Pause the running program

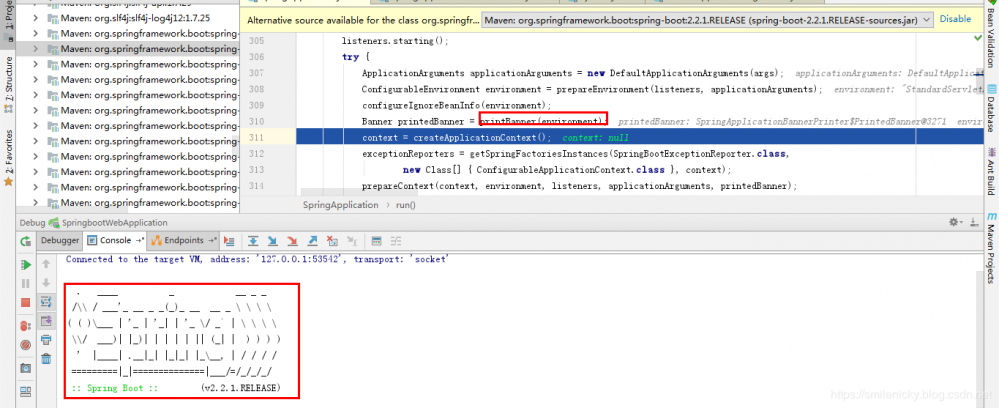(25, 283)
